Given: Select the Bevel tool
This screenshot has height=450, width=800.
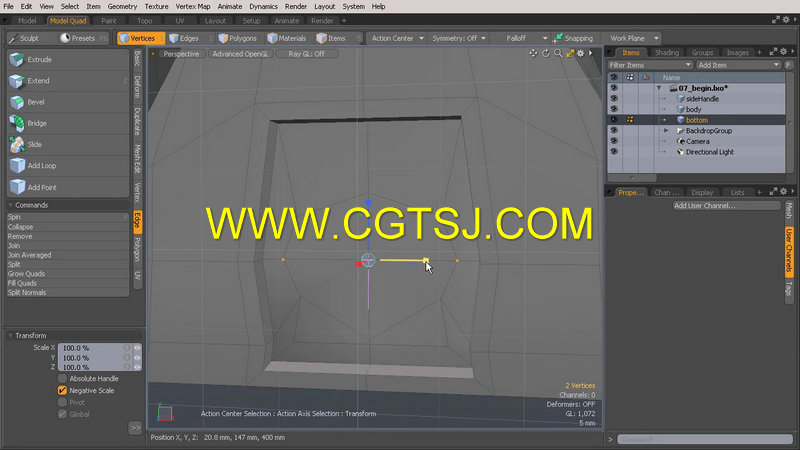Looking at the screenshot, I should [x=68, y=102].
